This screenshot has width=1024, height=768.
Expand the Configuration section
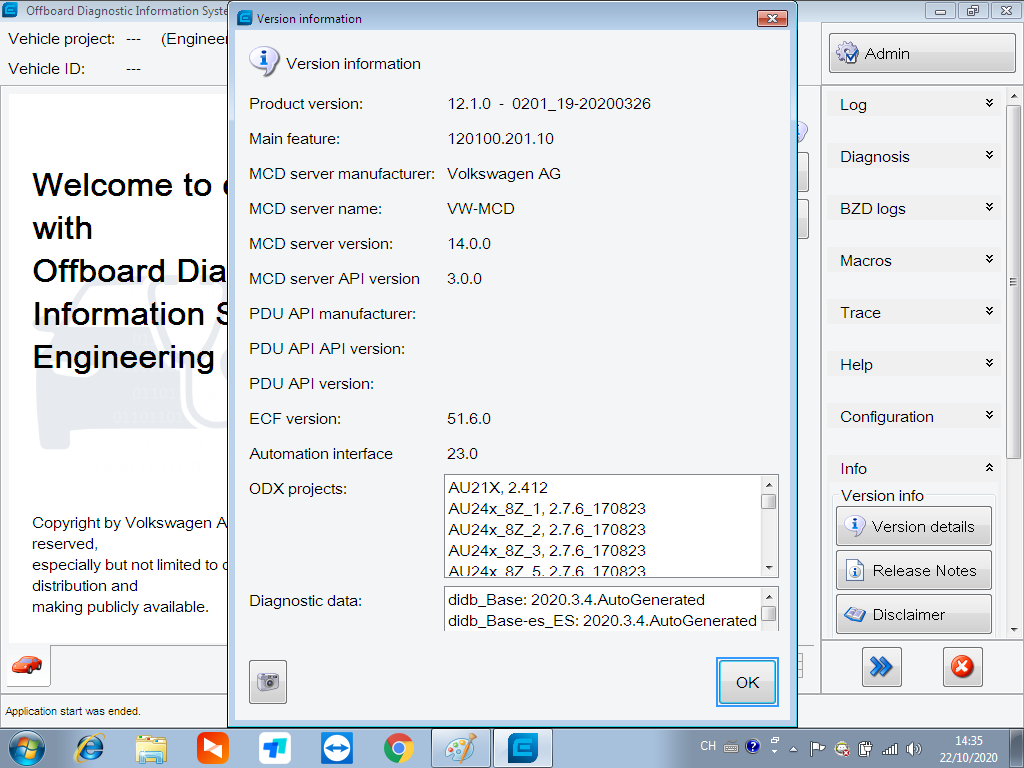click(914, 417)
